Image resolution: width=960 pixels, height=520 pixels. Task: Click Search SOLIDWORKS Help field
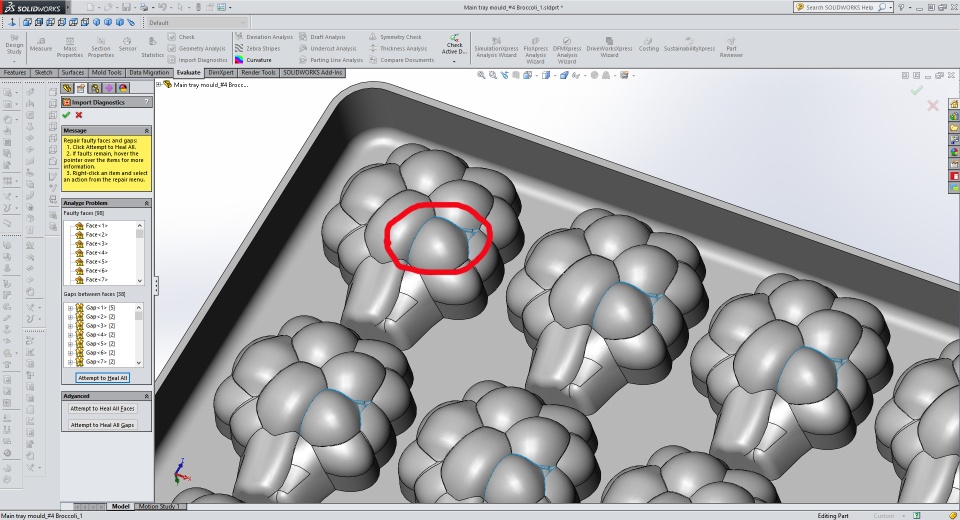841,7
